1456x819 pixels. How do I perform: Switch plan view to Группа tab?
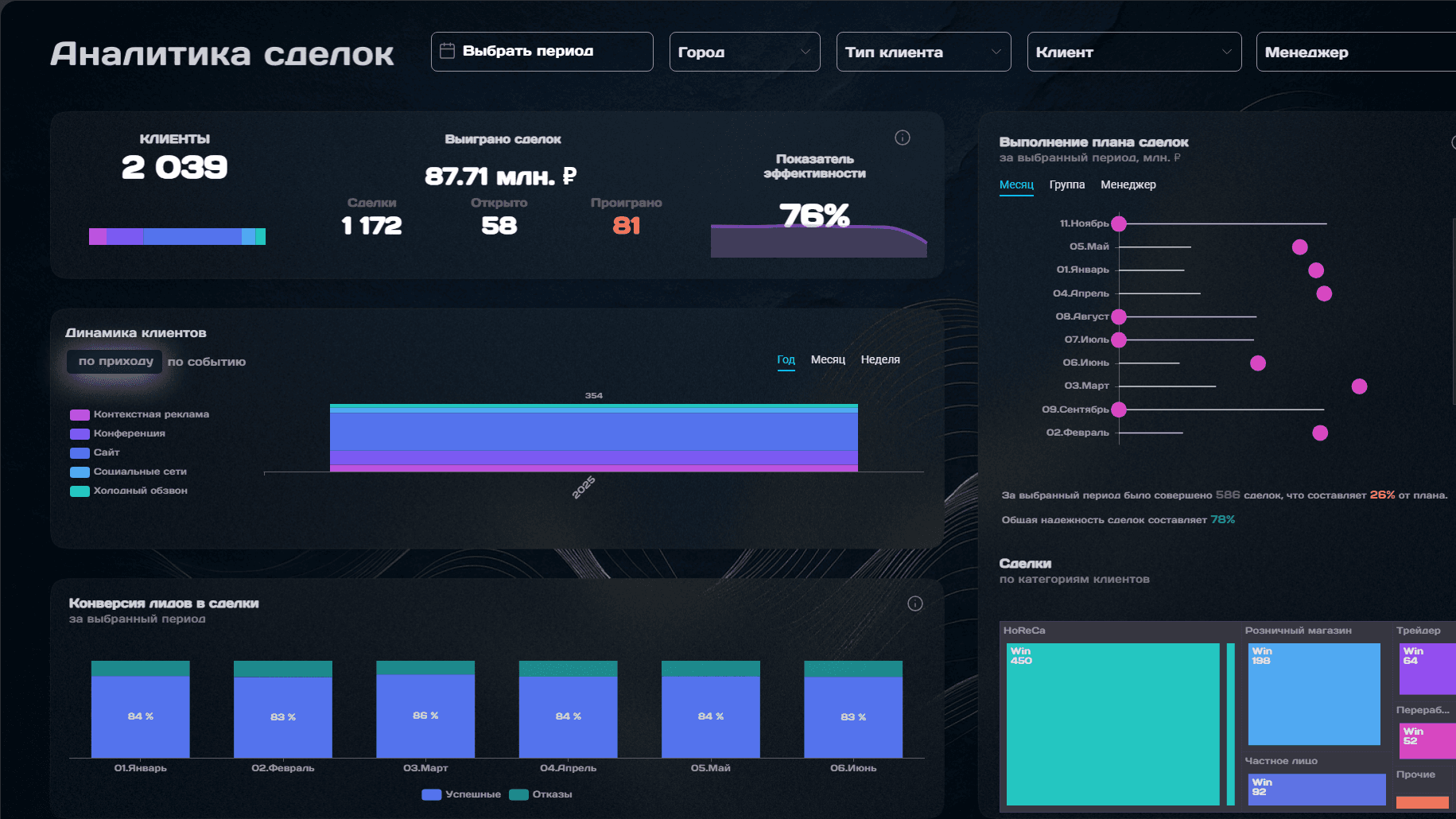pyautogui.click(x=1066, y=184)
